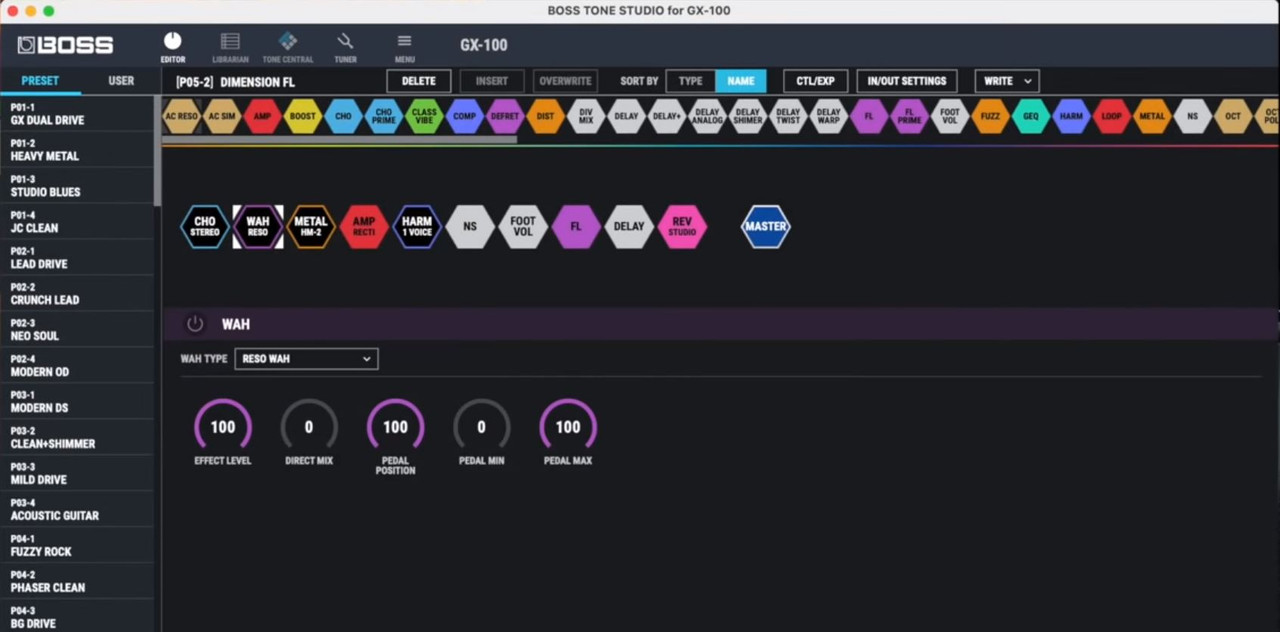Image resolution: width=1280 pixels, height=632 pixels.
Task: Pick the teal GEQ block in palette
Action: point(1030,116)
